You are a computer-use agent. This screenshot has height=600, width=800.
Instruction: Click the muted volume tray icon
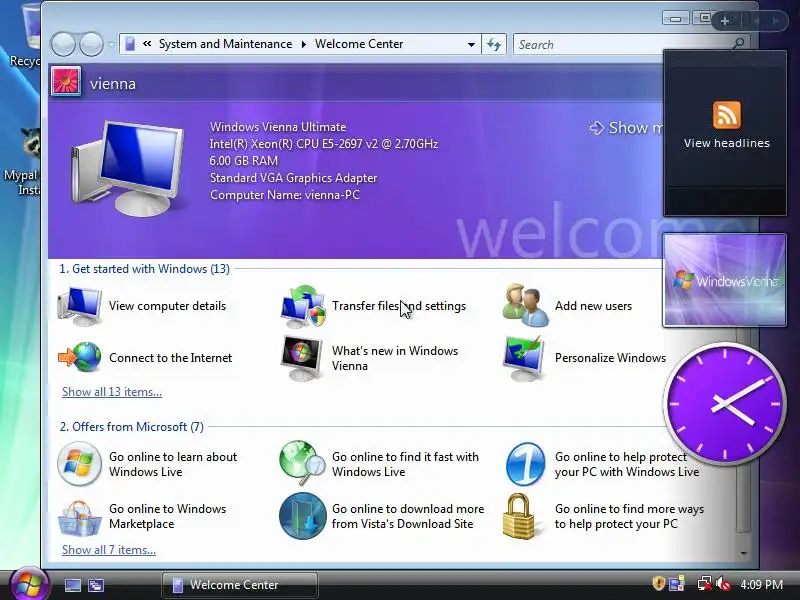(x=723, y=584)
